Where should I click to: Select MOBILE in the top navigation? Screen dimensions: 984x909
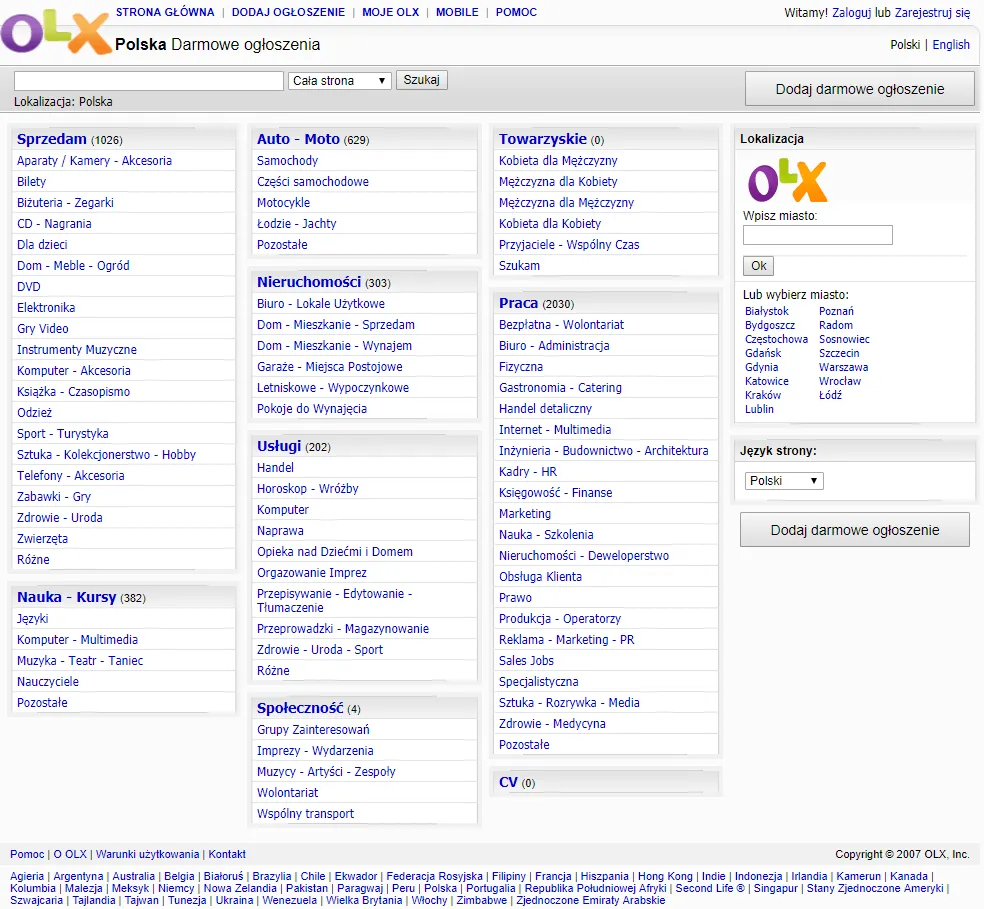[x=457, y=12]
